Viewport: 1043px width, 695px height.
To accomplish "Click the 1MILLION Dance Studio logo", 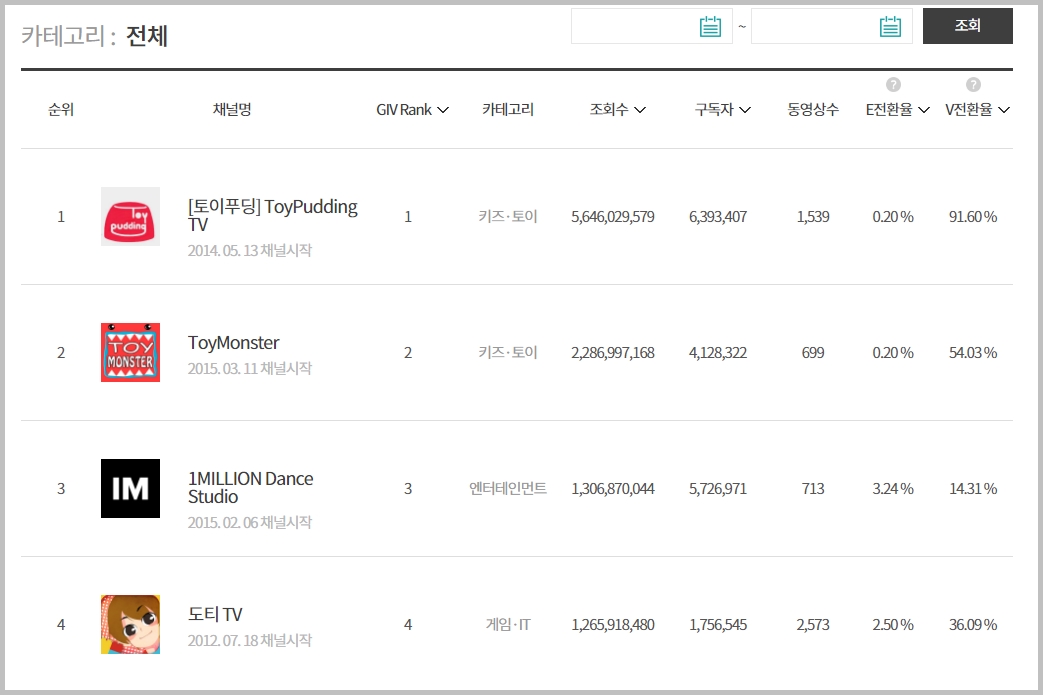I will pyautogui.click(x=130, y=488).
